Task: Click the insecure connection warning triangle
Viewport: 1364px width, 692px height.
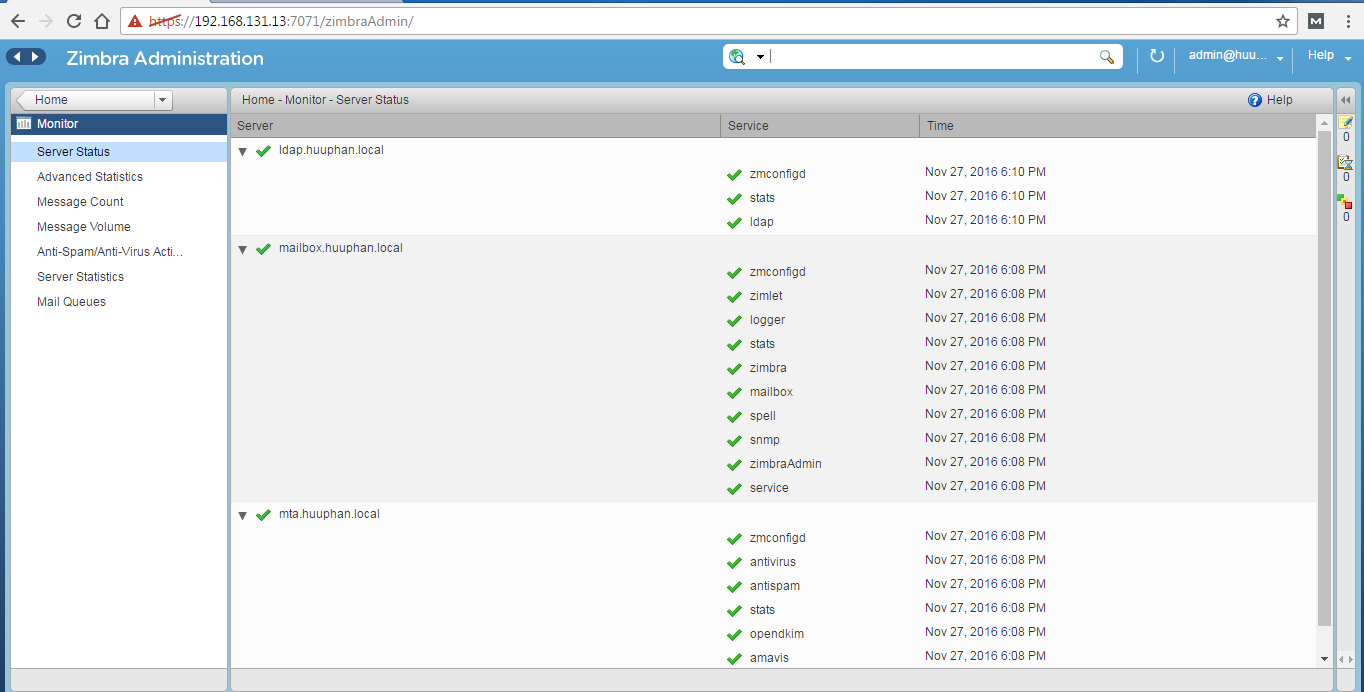Action: (x=135, y=21)
